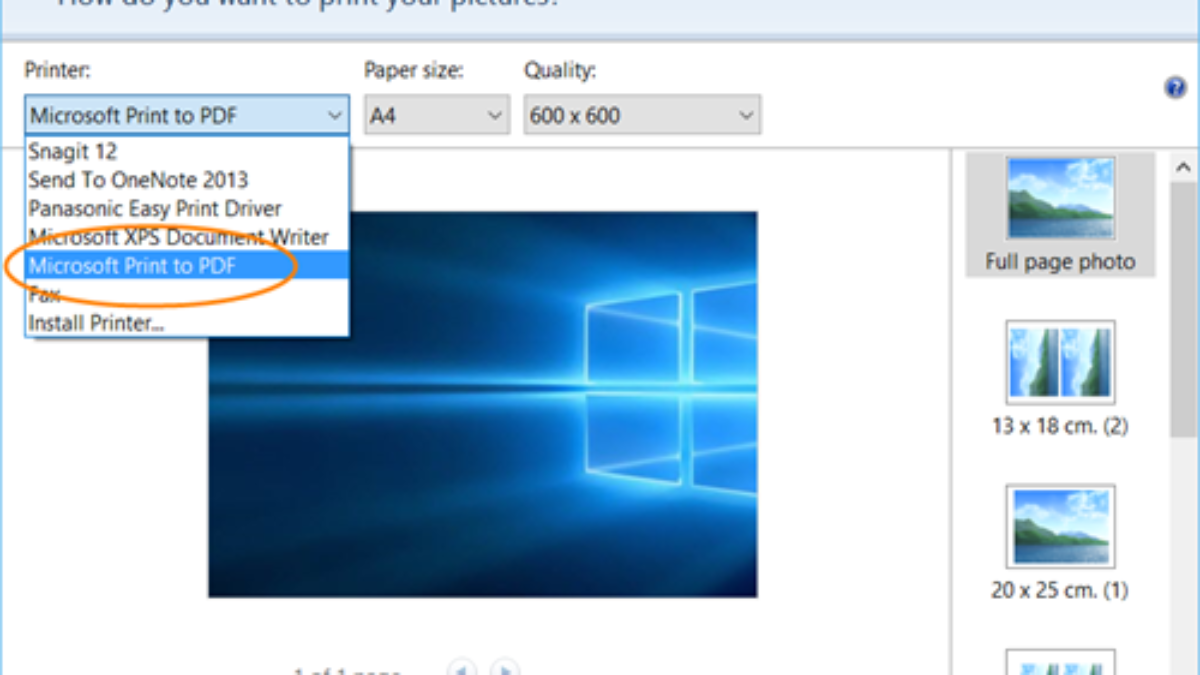This screenshot has width=1200, height=675.
Task: Open the Paper size dropdown set to A4
Action: 437,115
